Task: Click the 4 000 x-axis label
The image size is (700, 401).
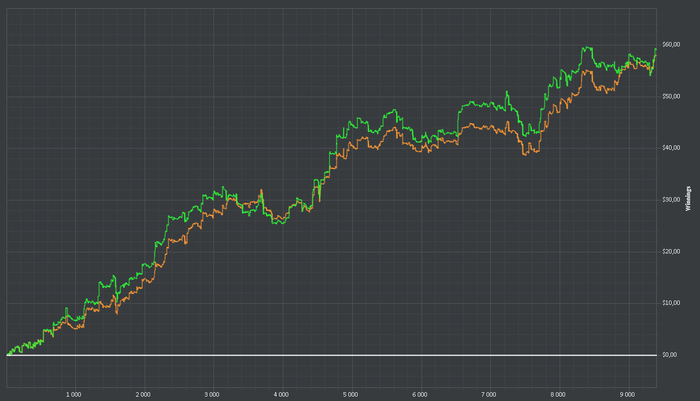Action: [281, 394]
